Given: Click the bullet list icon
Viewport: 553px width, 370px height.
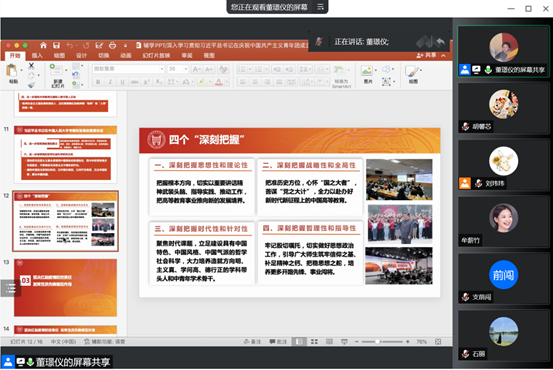Looking at the screenshot, I should pyautogui.click(x=242, y=69).
